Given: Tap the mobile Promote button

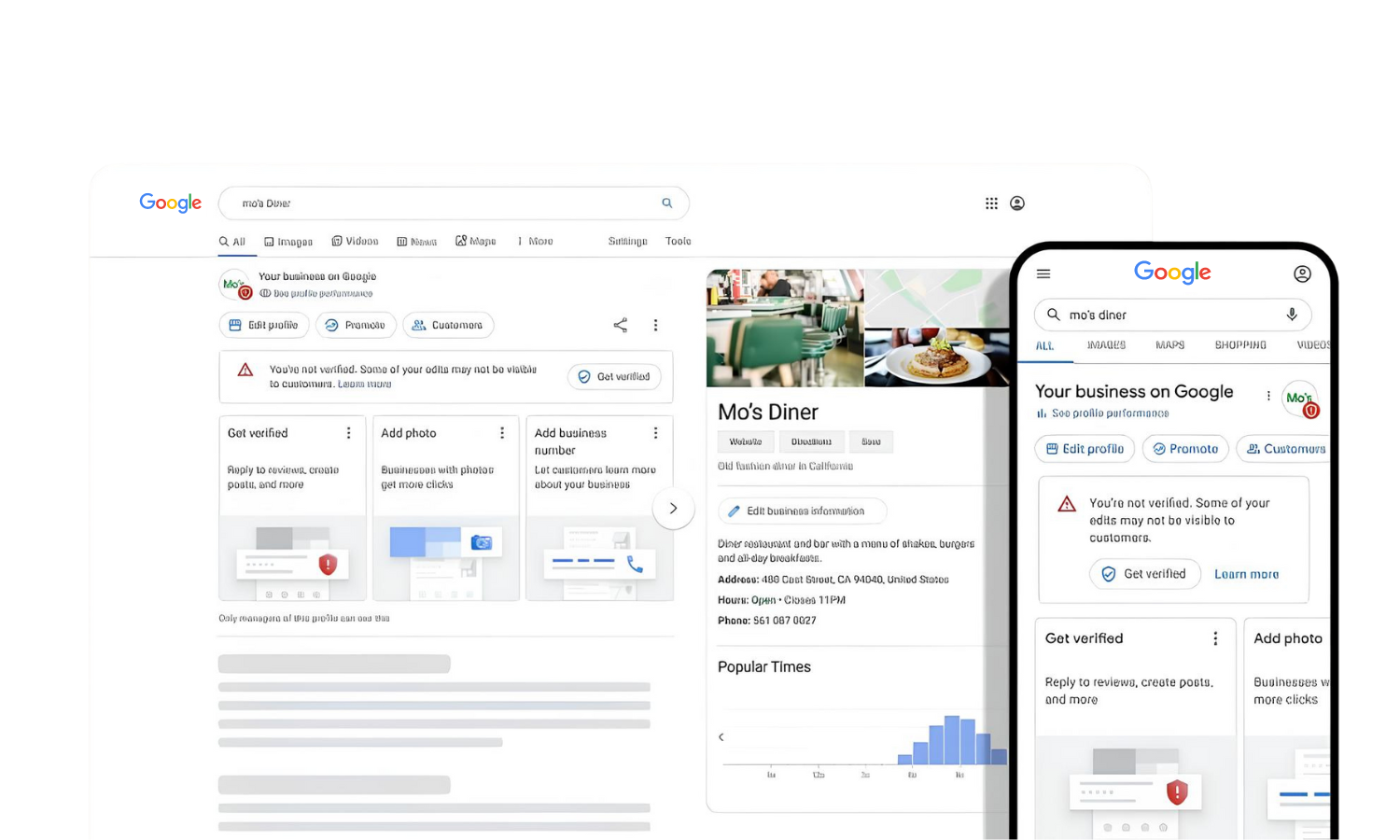Looking at the screenshot, I should (x=1185, y=449).
